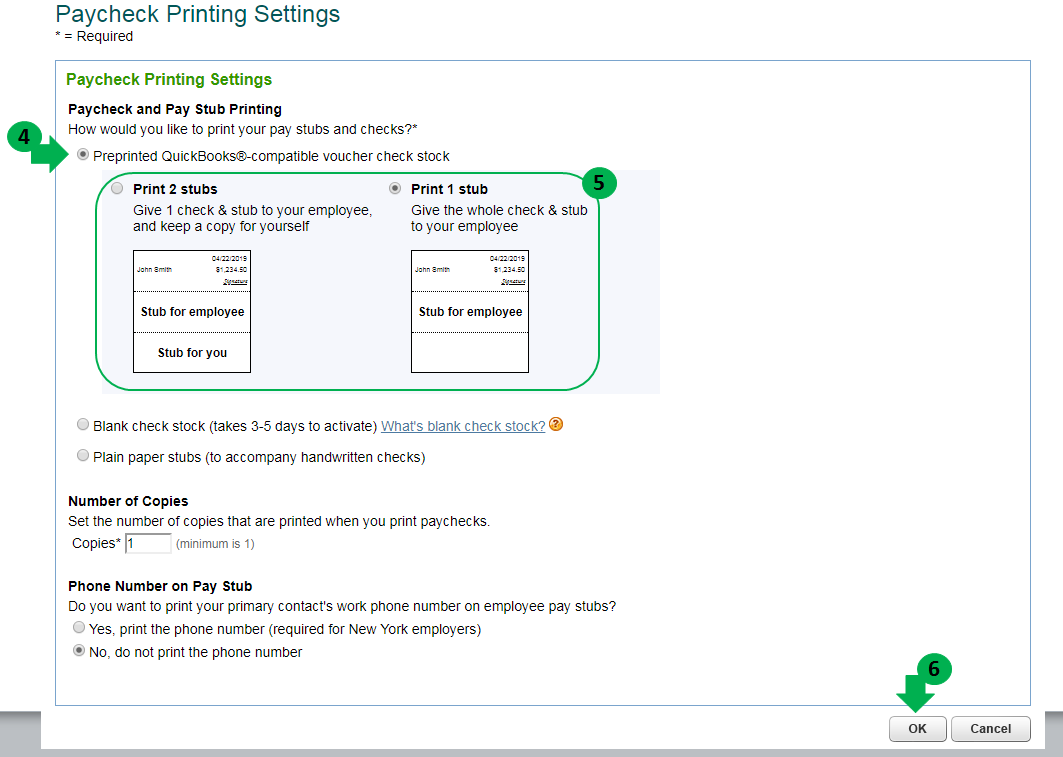Select Blank check stock radio button
This screenshot has width=1063, height=757.
point(83,425)
